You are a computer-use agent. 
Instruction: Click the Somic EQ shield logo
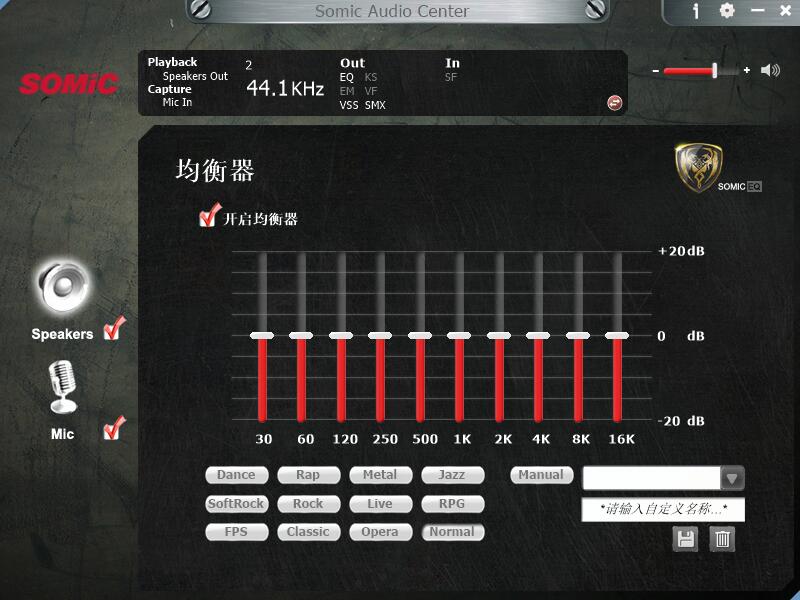[x=698, y=167]
